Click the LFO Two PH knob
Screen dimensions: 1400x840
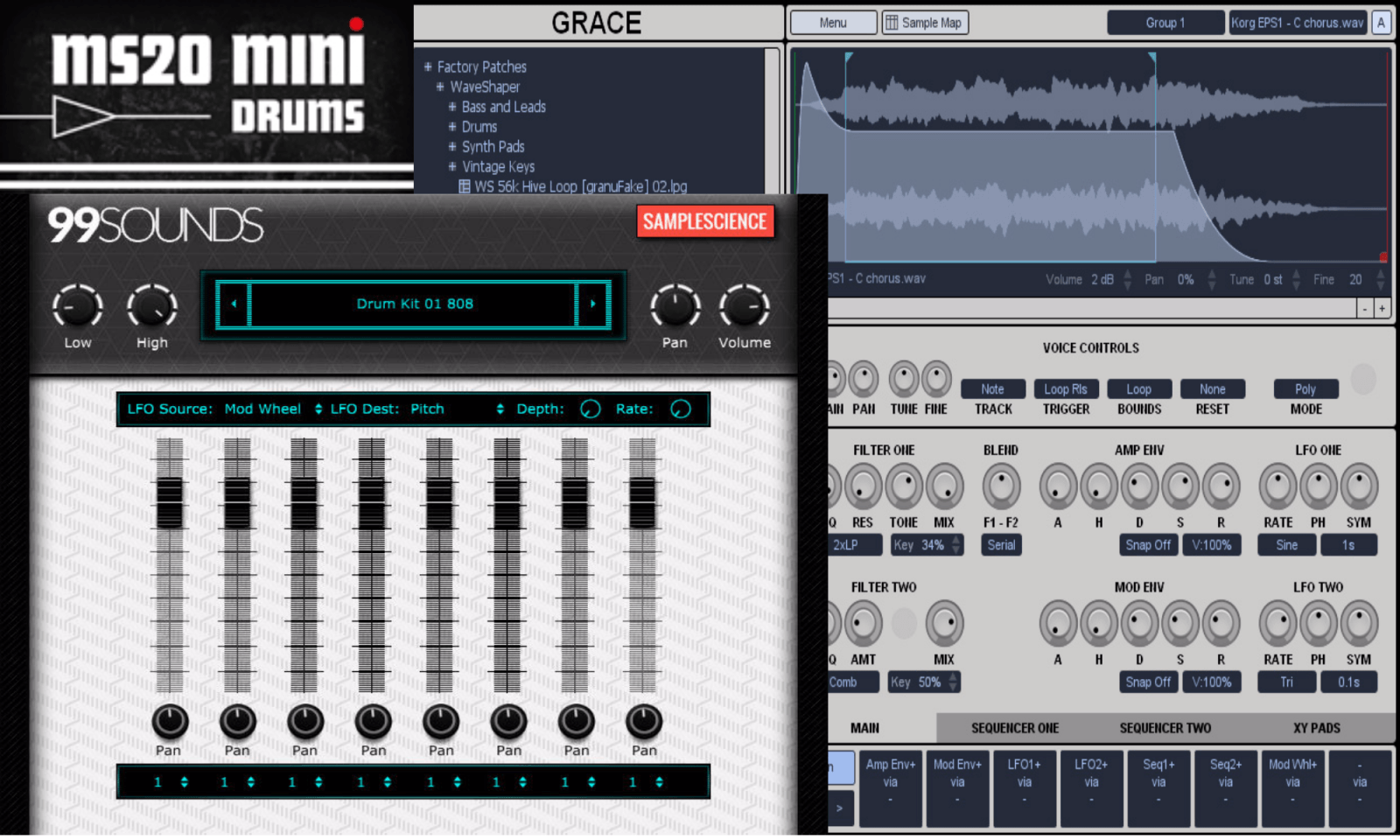click(x=1318, y=624)
